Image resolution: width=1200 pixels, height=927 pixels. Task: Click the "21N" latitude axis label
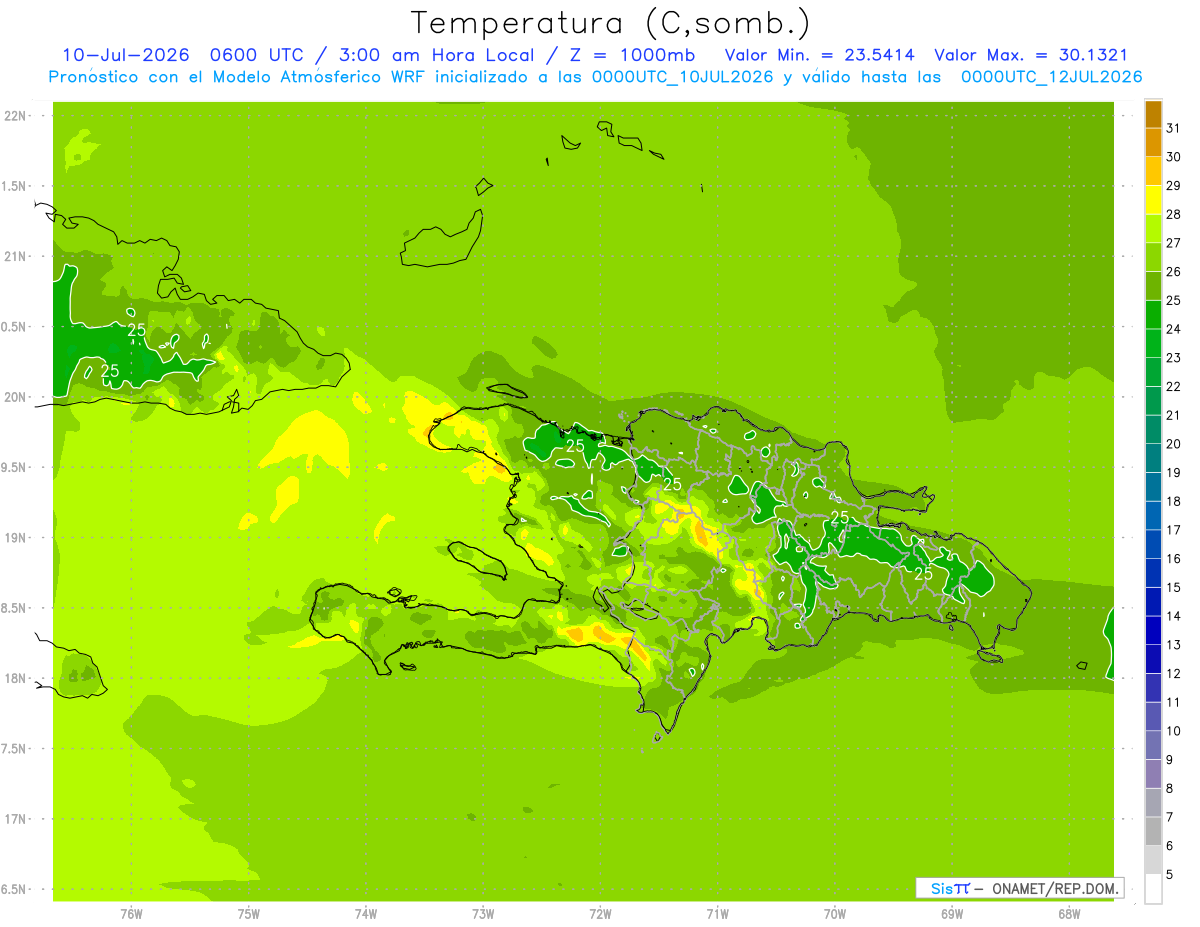pyautogui.click(x=15, y=257)
